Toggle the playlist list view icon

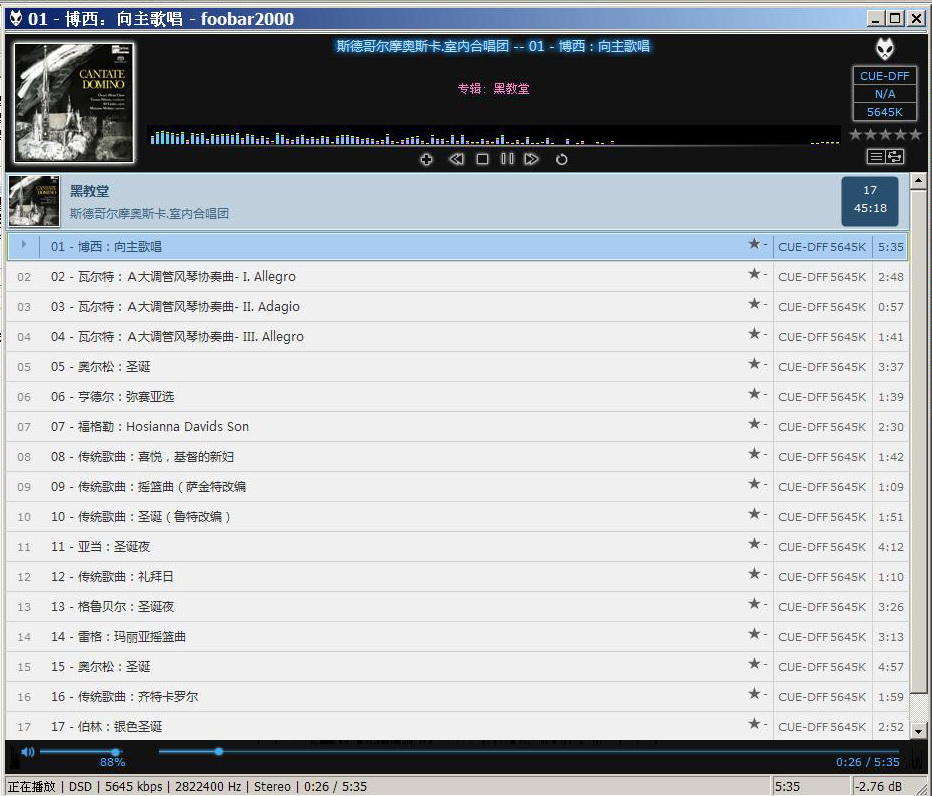click(x=876, y=156)
